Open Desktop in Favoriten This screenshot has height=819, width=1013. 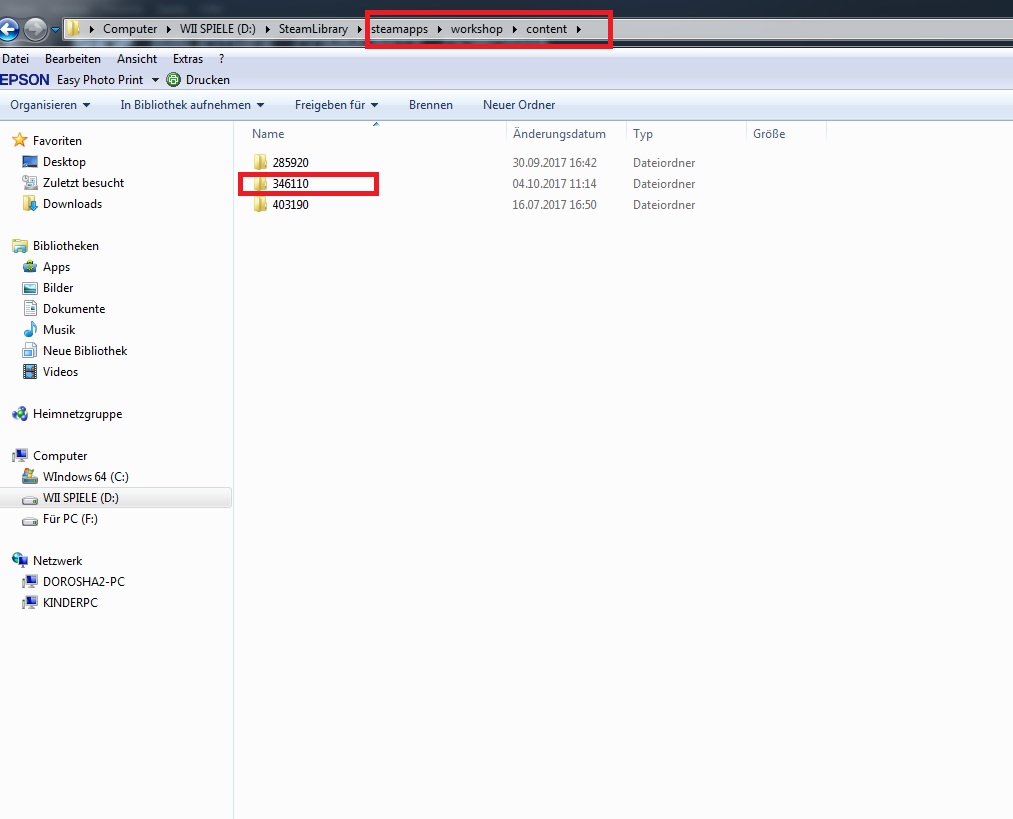(x=64, y=161)
